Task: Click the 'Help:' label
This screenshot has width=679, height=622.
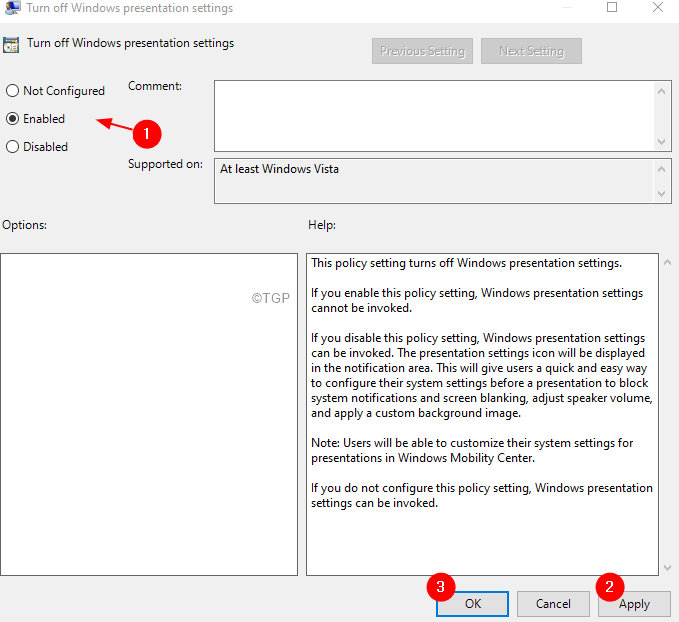Action: (322, 225)
